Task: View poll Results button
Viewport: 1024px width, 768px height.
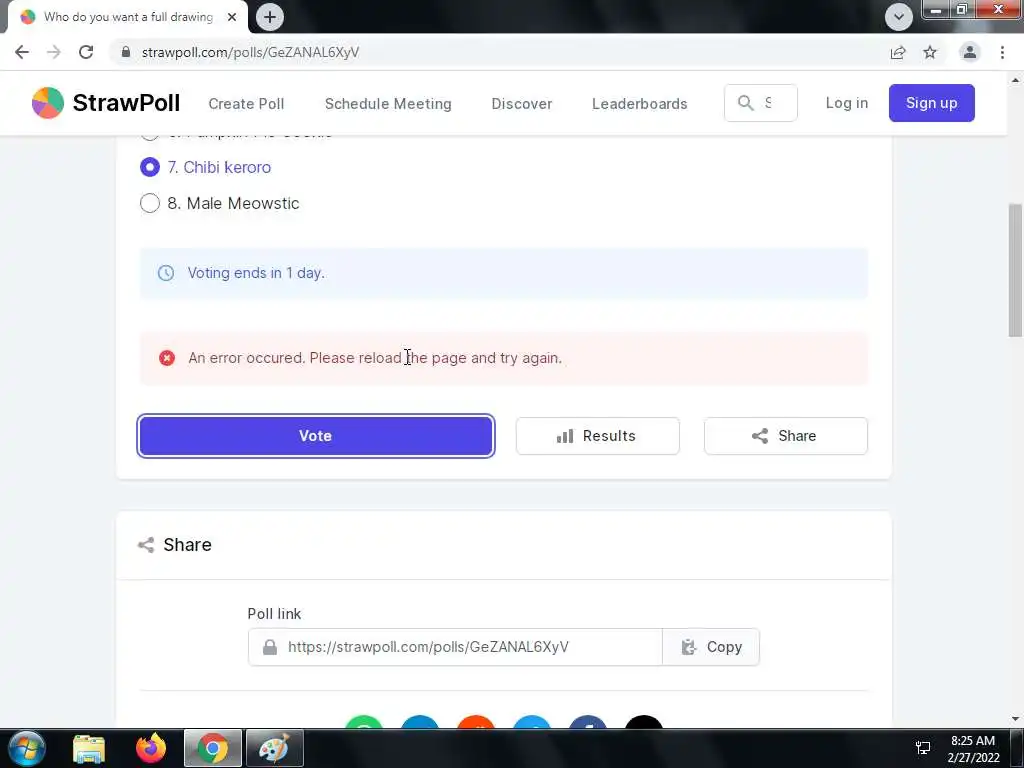Action: click(598, 436)
